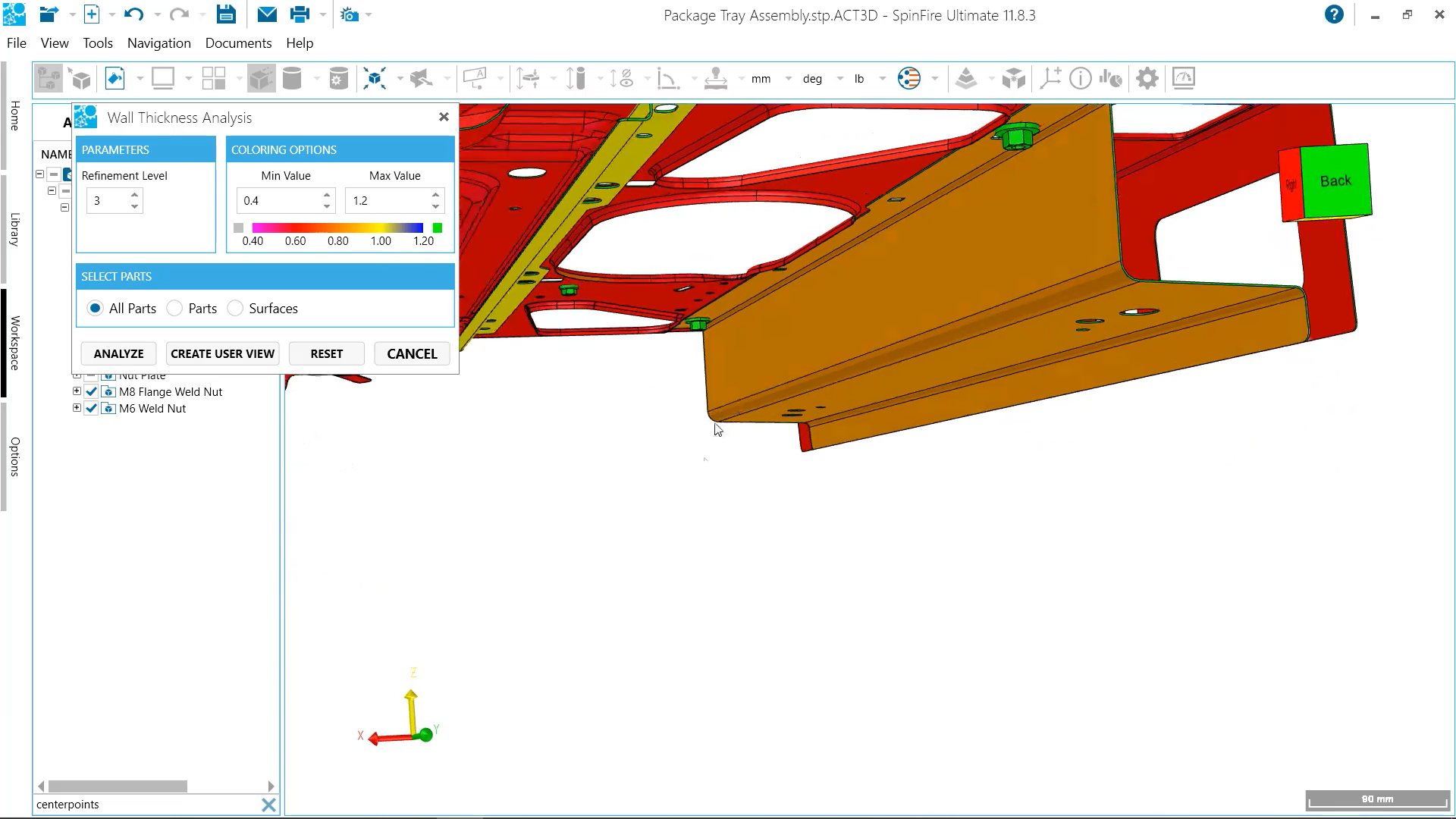Click the Undo arrow in the quick toolbar

coord(133,14)
